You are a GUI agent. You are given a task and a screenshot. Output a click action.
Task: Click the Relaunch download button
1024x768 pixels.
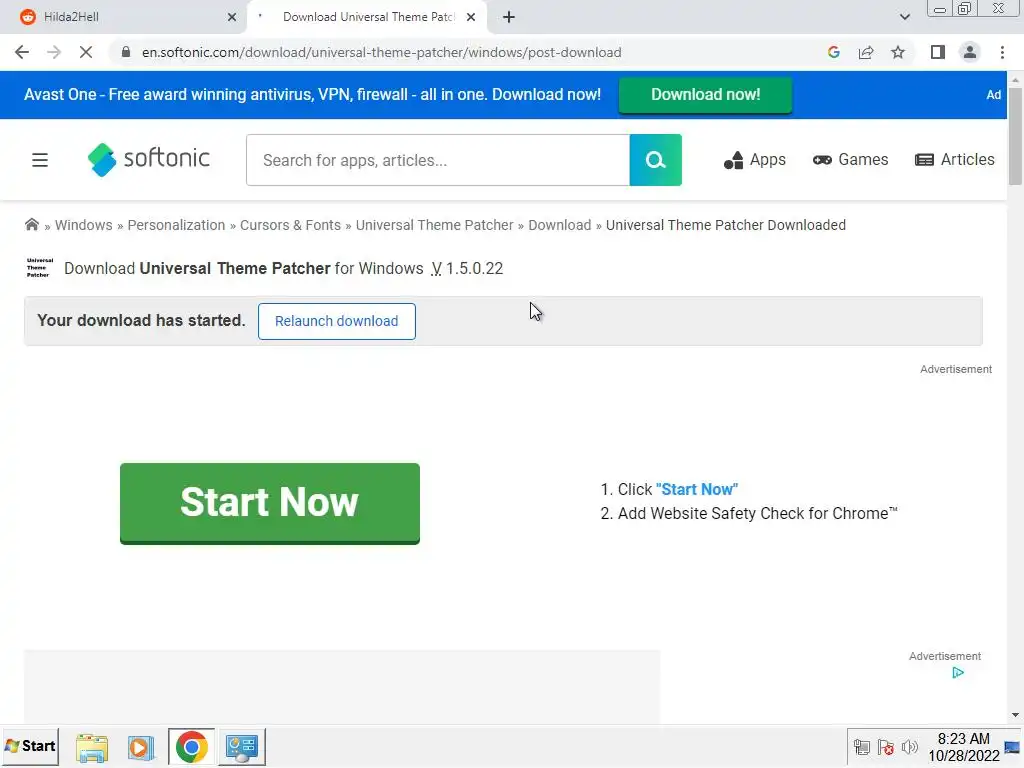(x=336, y=321)
